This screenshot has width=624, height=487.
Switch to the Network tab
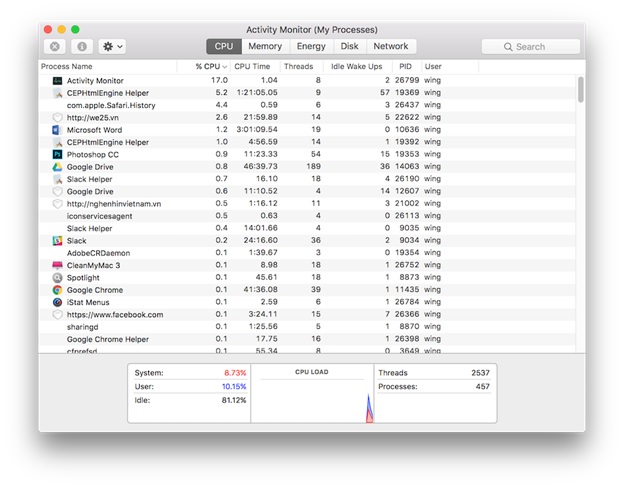(x=391, y=46)
